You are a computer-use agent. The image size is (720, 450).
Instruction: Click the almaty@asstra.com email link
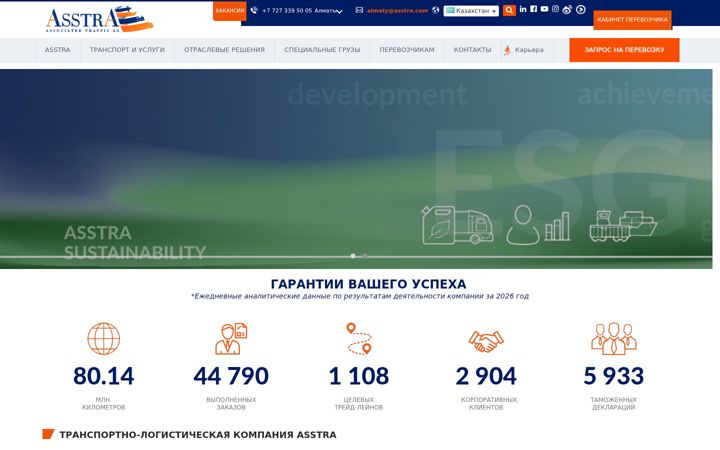click(397, 11)
